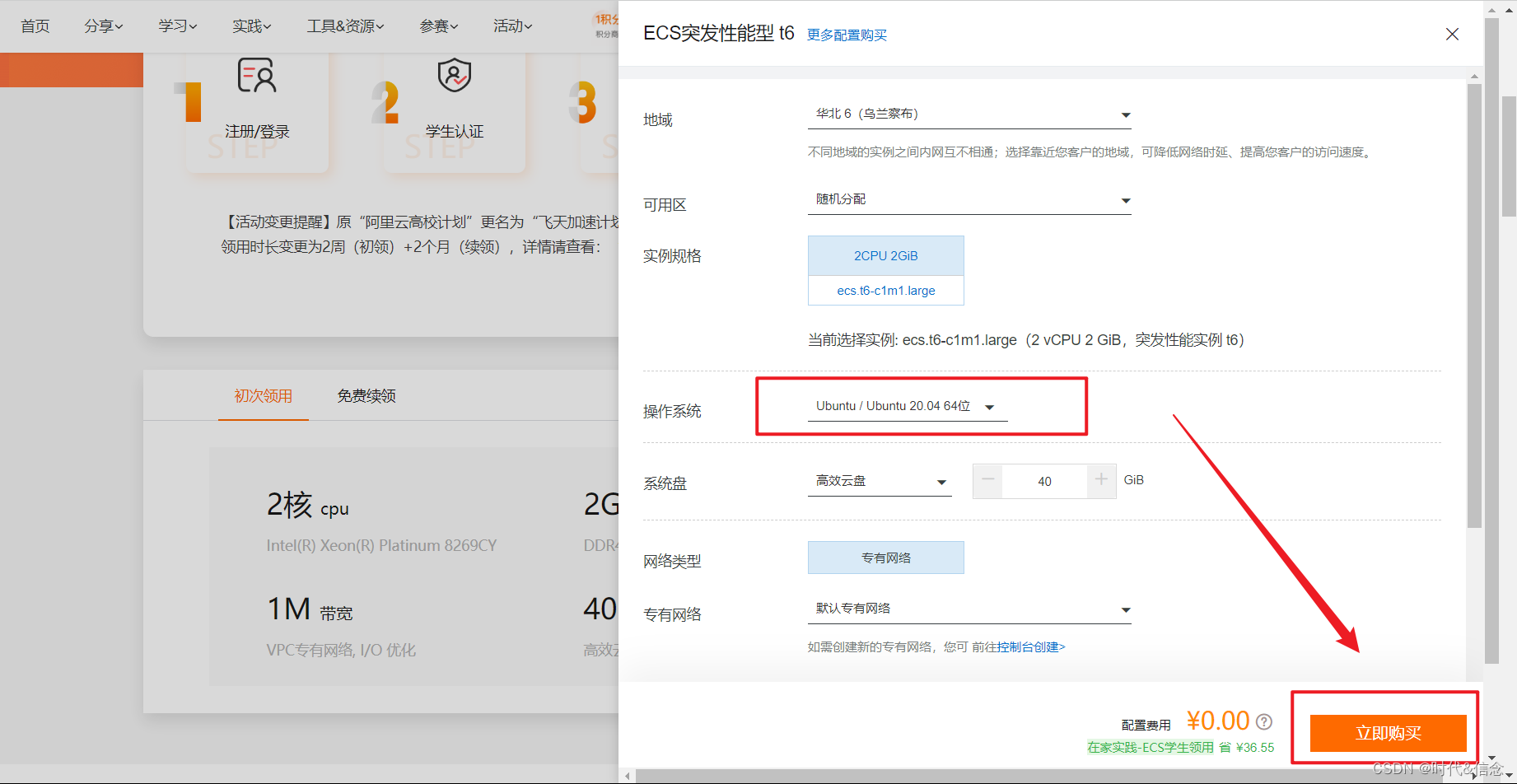Open the 系统盘 高效云盘 dropdown
This screenshot has width=1517, height=784.
(x=880, y=482)
